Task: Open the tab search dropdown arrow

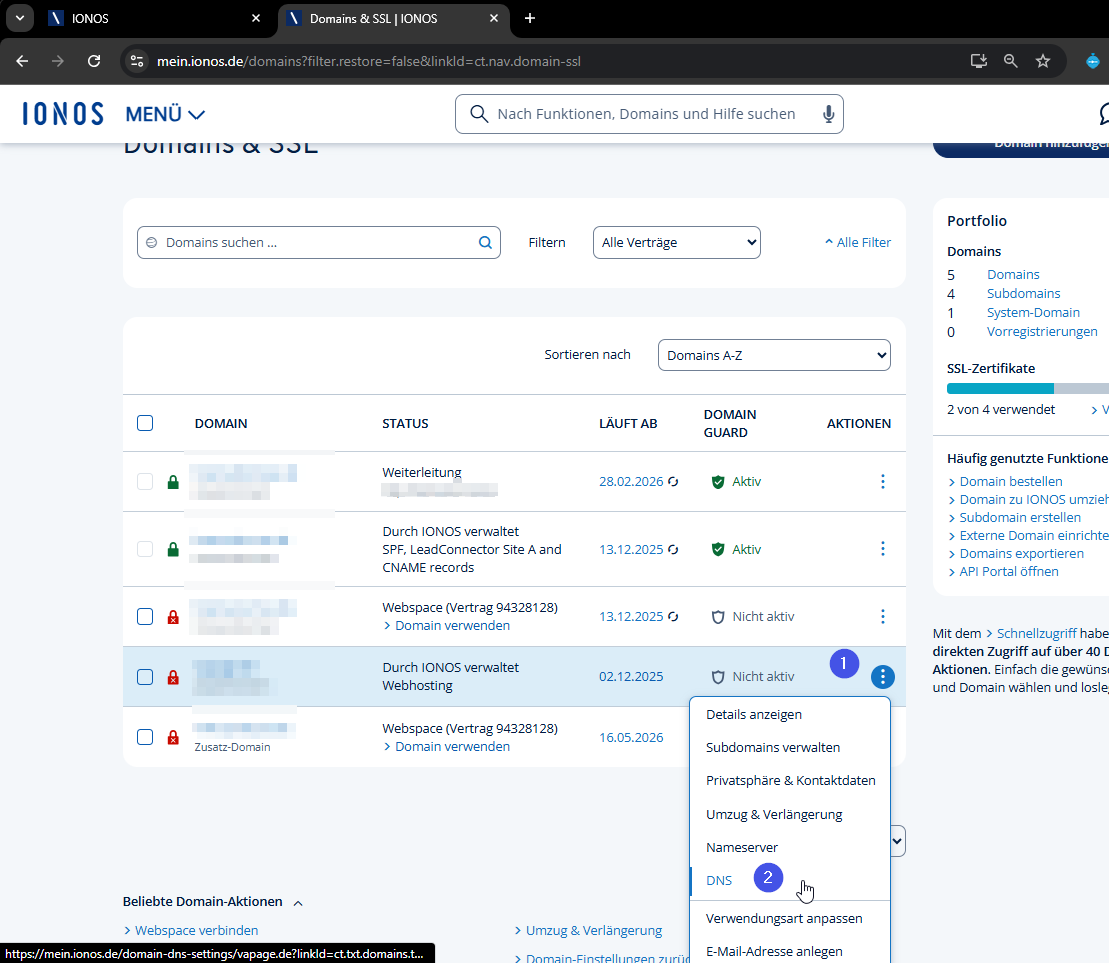Action: (x=20, y=18)
